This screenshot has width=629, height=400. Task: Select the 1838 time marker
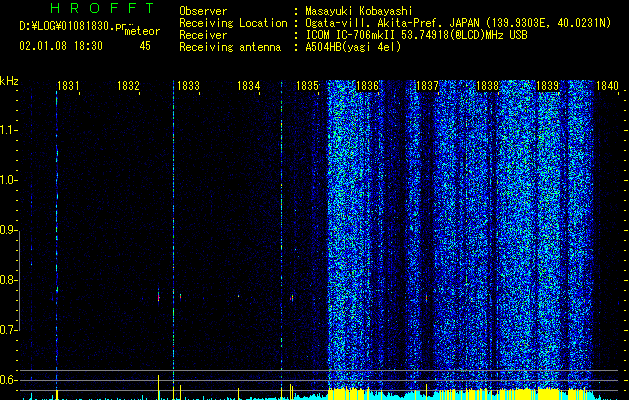point(487,85)
